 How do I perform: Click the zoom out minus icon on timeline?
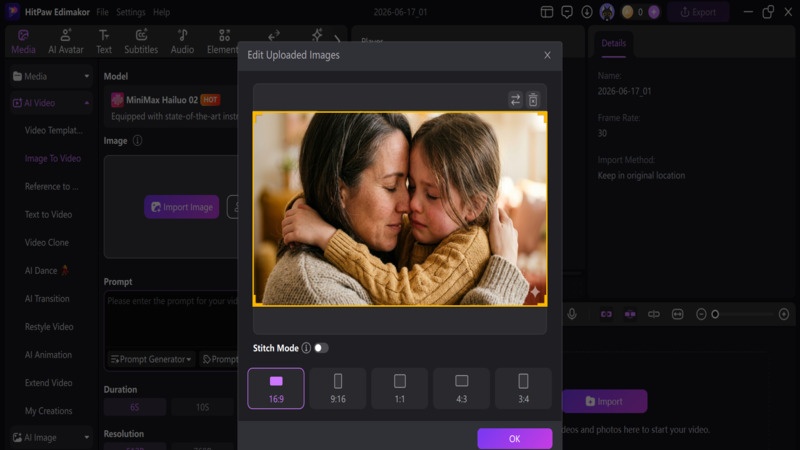point(702,314)
